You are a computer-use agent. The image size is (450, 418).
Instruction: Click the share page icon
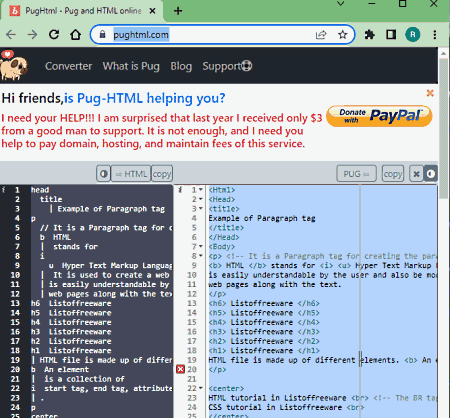(321, 35)
